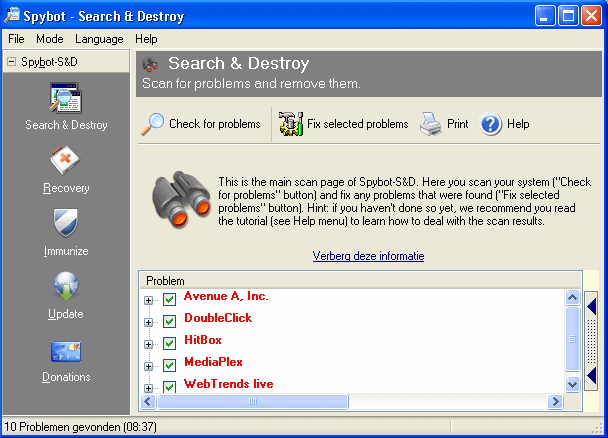Open the Search & Destroy sidebar icon
This screenshot has height=438, width=608.
[66, 98]
